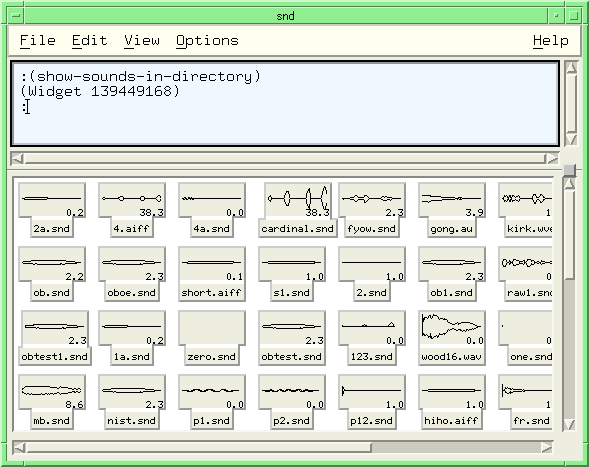
Task: Select the p2.snd waveform thumbnail
Action: tap(292, 392)
